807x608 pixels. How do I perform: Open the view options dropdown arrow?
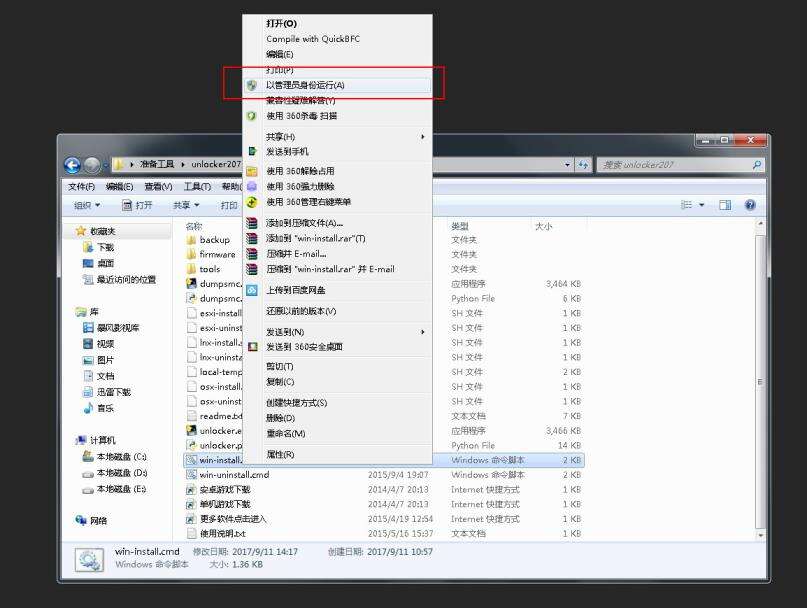[701, 205]
